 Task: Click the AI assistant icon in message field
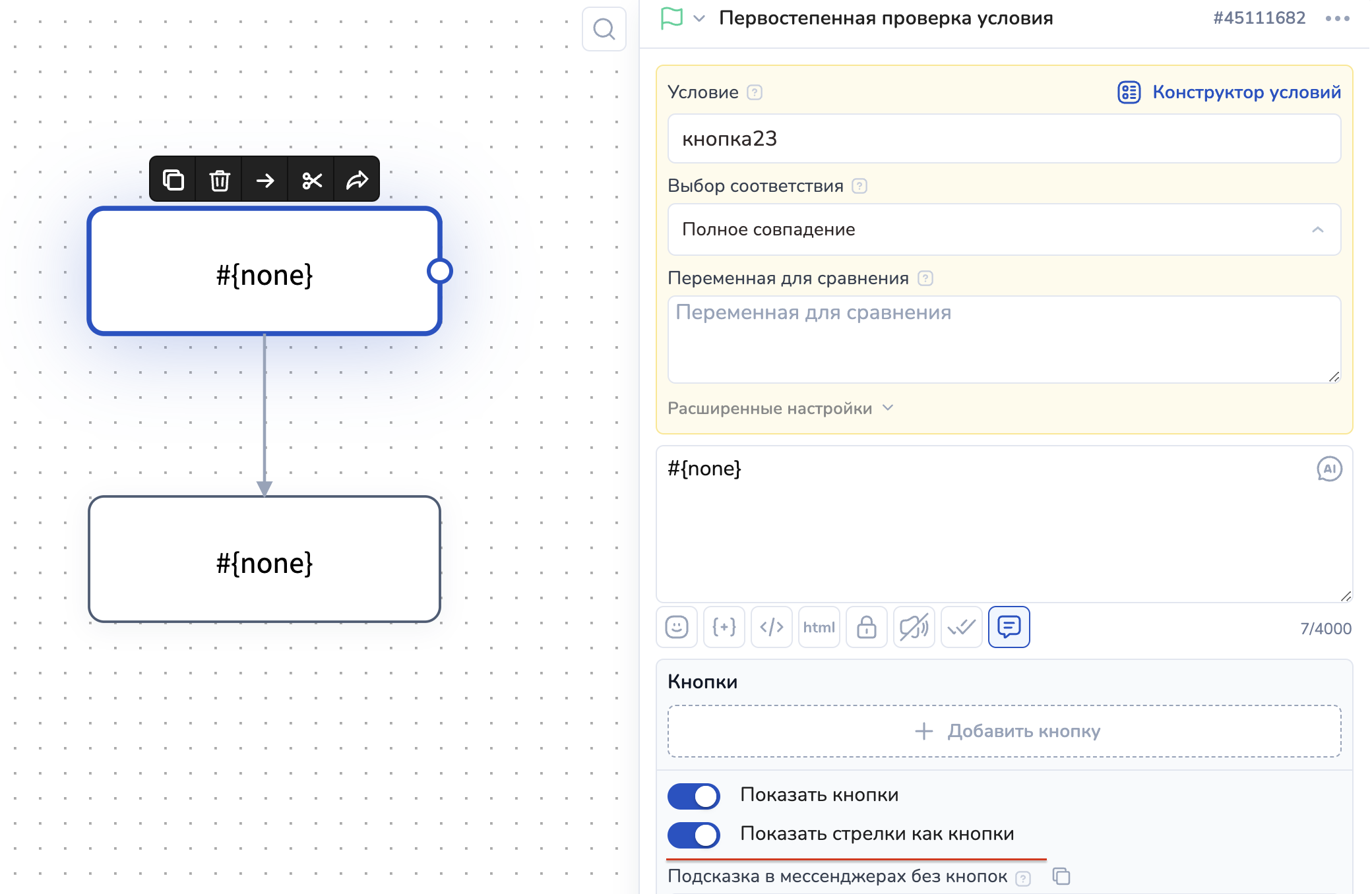point(1329,469)
